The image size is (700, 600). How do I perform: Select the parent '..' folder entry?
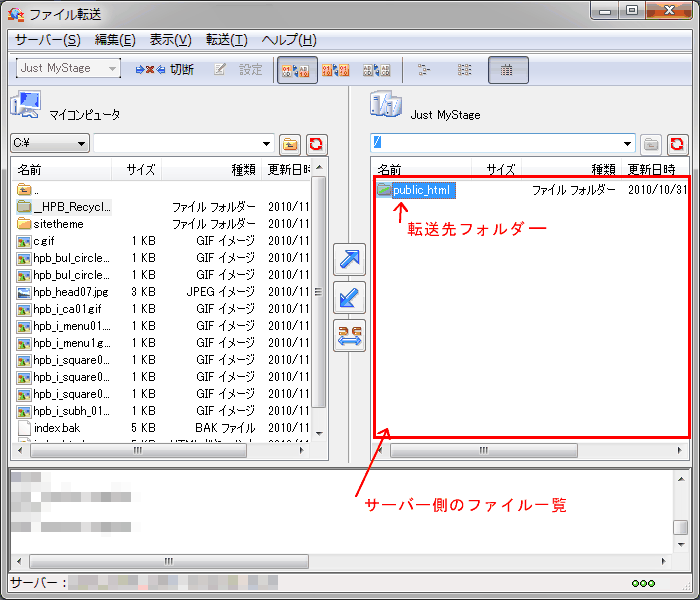(x=28, y=190)
